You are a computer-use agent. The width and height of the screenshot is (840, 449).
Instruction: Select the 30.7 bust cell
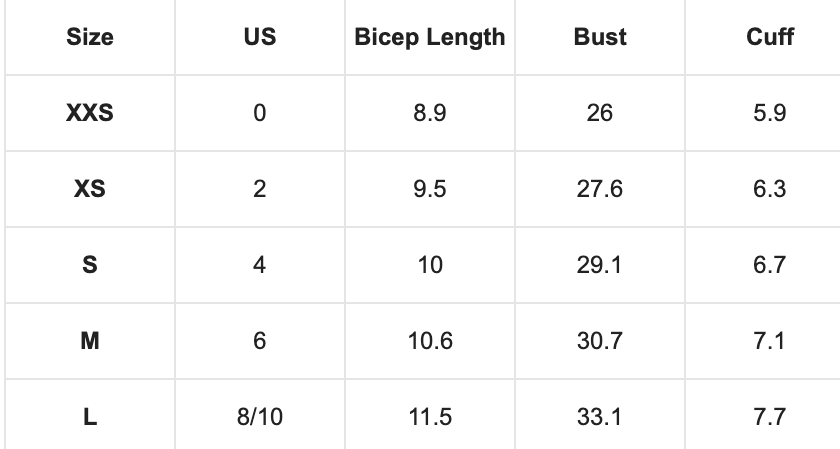pyautogui.click(x=600, y=341)
